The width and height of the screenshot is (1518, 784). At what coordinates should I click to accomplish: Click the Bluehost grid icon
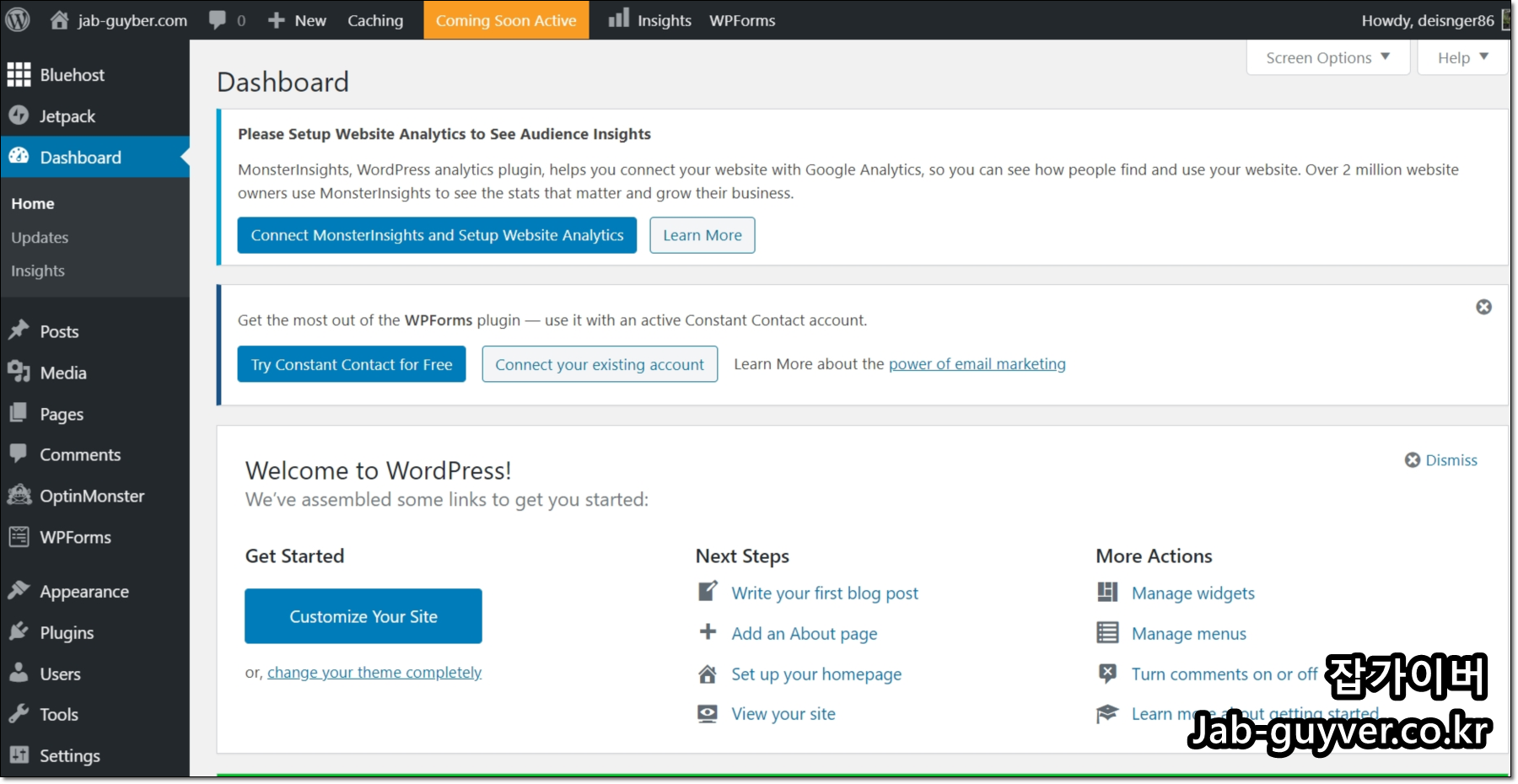tap(19, 74)
